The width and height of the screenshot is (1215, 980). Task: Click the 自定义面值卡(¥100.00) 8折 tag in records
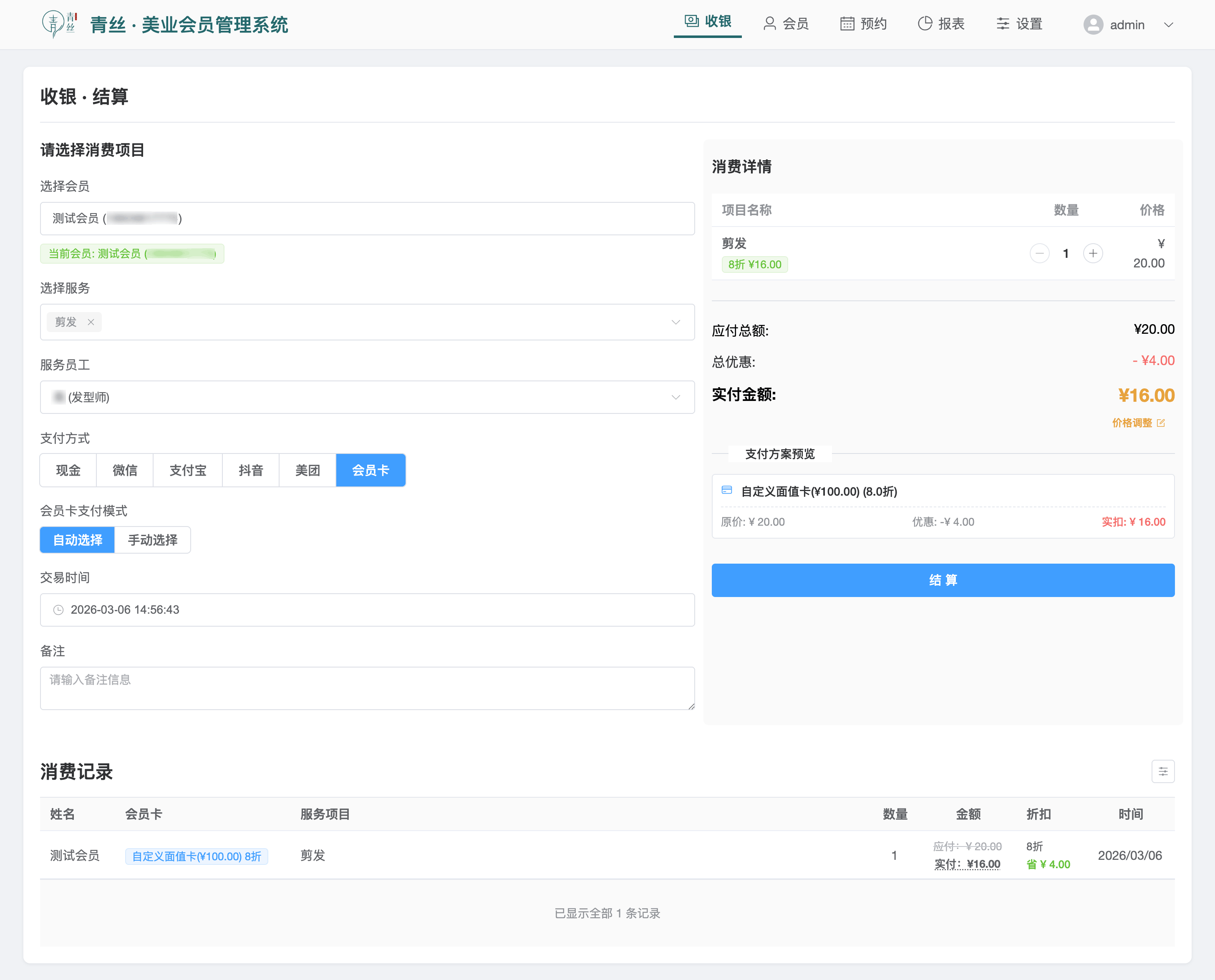coord(197,857)
